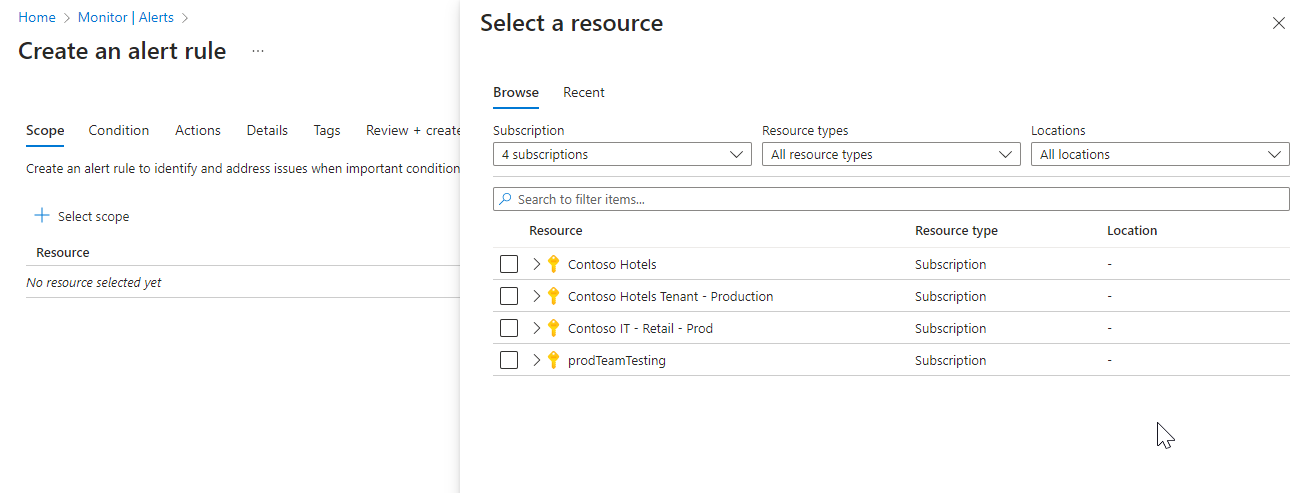This screenshot has height=493, width=1303.
Task: Click the search magnifier icon in filter box
Action: [505, 199]
